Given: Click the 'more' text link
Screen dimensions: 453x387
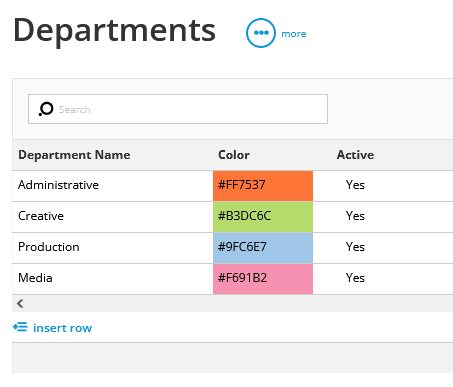Looking at the screenshot, I should point(294,34).
